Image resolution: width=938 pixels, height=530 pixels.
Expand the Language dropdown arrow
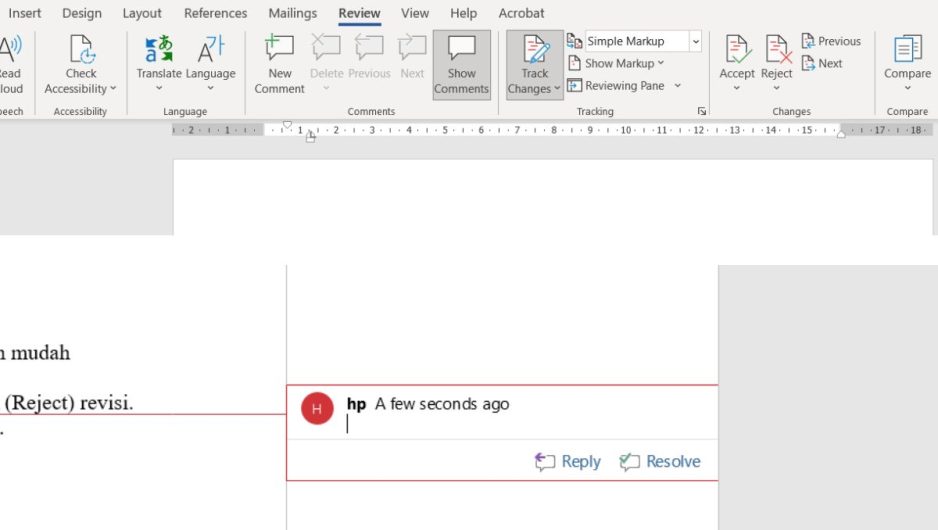(x=211, y=88)
